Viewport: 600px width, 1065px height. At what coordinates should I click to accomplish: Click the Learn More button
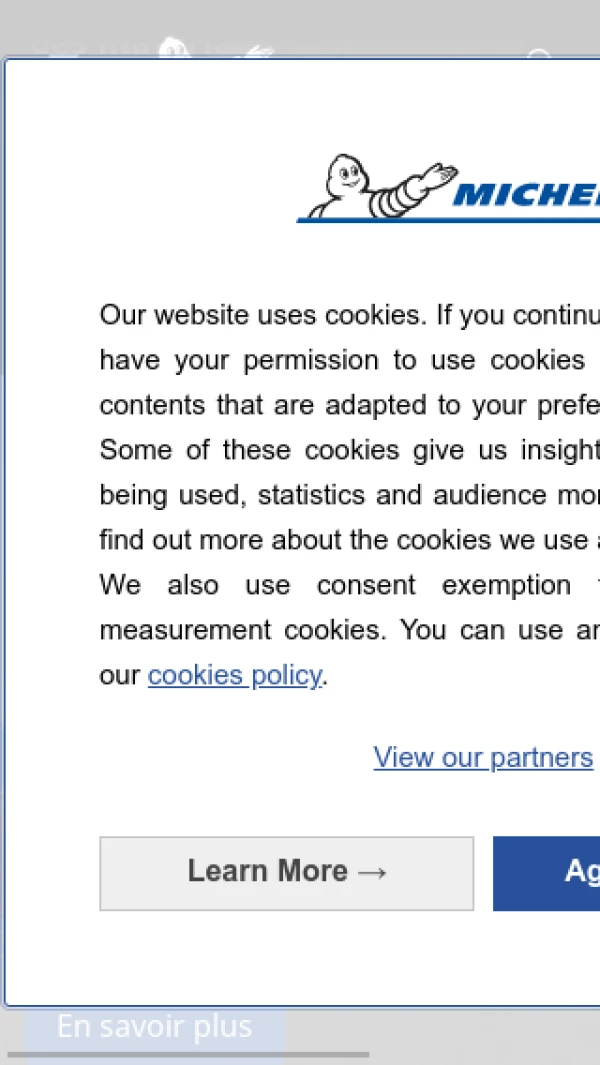click(x=287, y=873)
